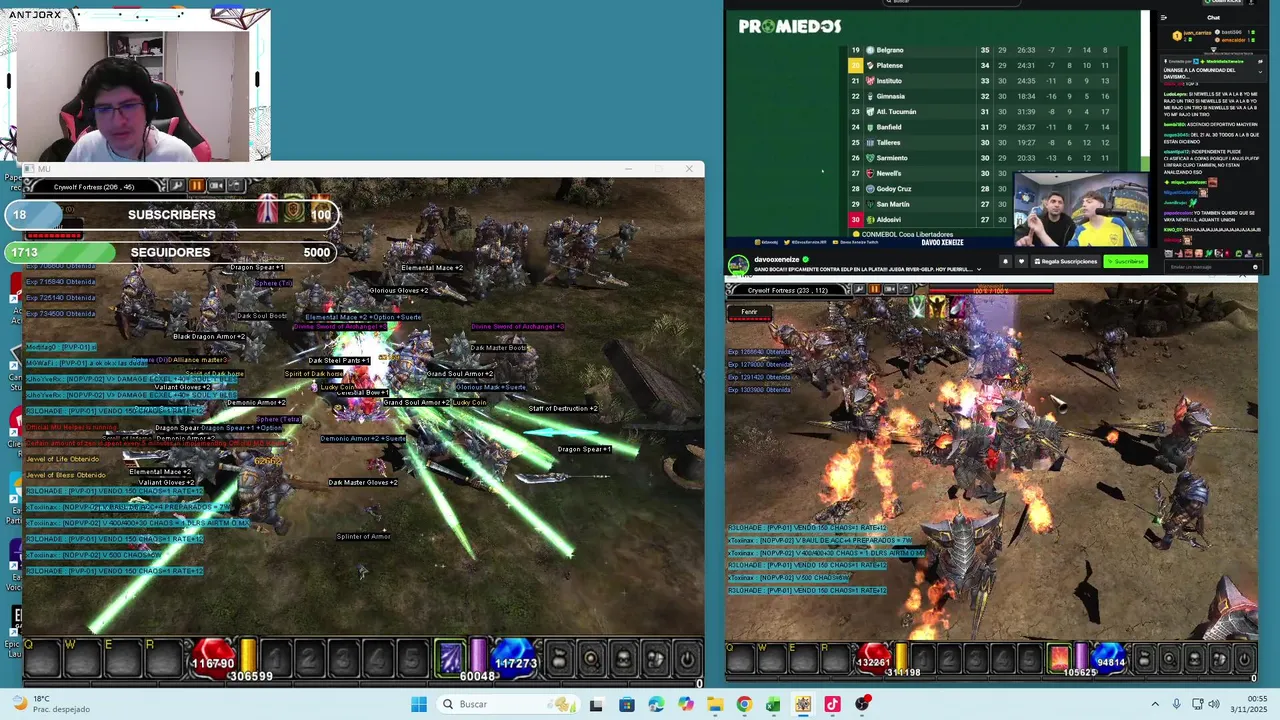
Task: Click the Splinter of Armor item drop
Action: coord(363,536)
